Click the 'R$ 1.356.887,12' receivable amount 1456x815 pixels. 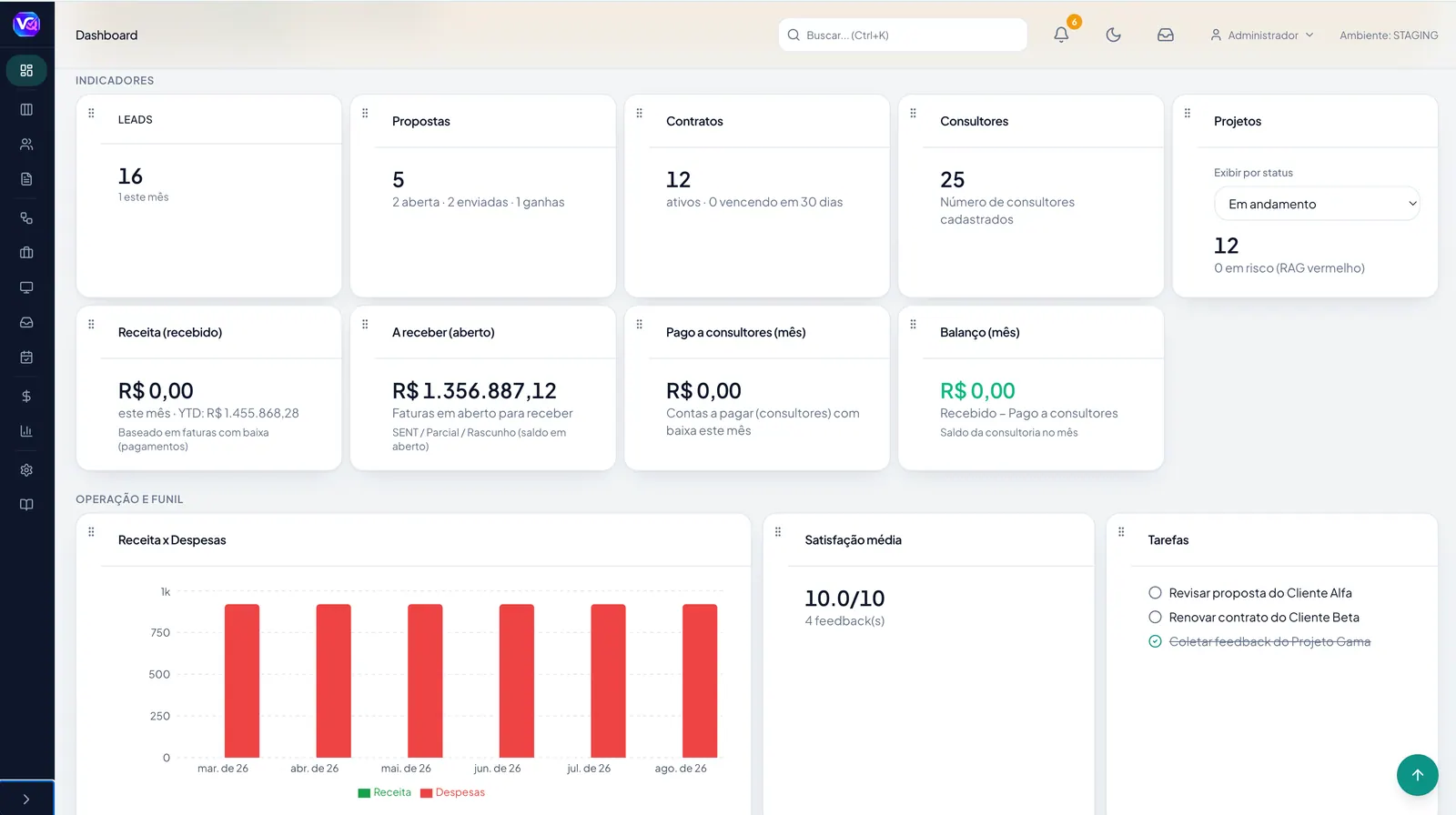pyautogui.click(x=474, y=391)
